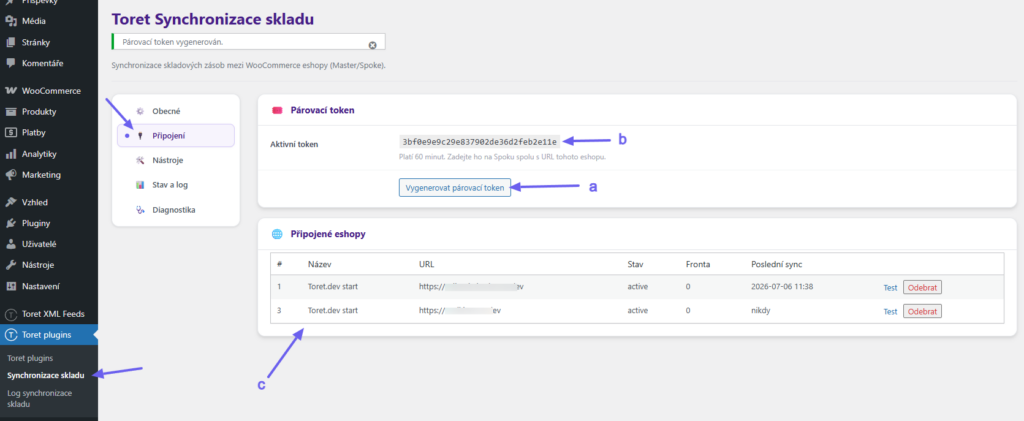Click the Poslední sync column header

776,264
